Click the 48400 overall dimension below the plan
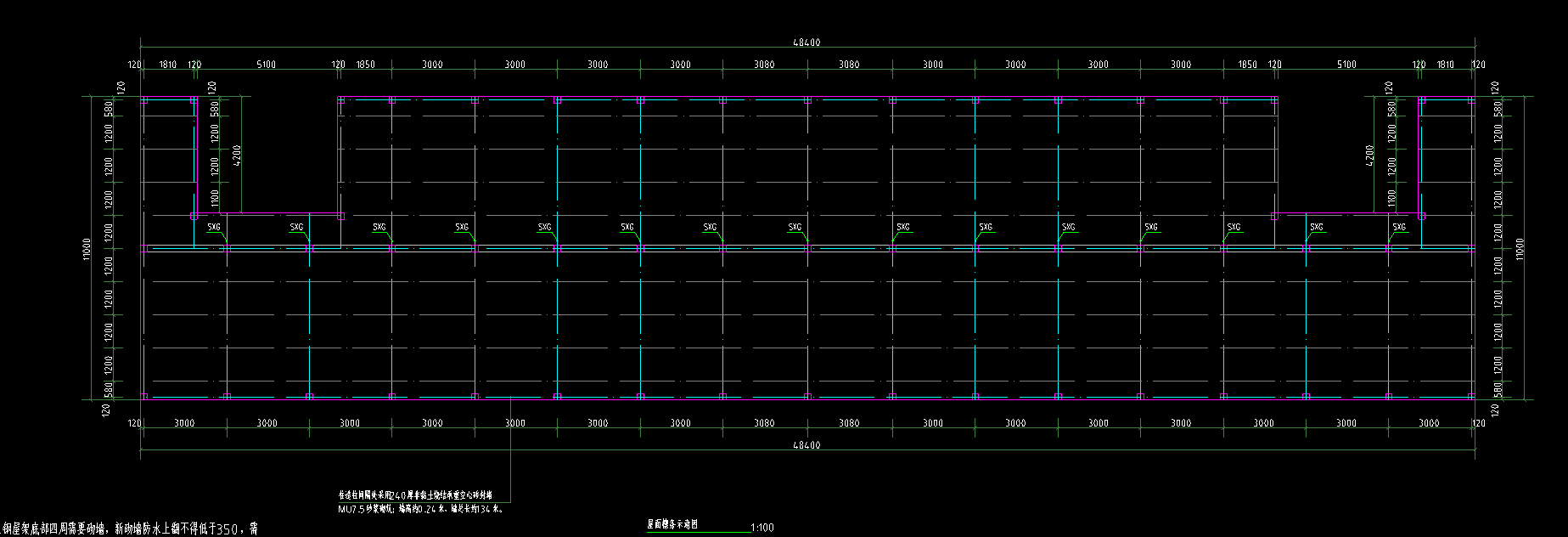 click(806, 445)
